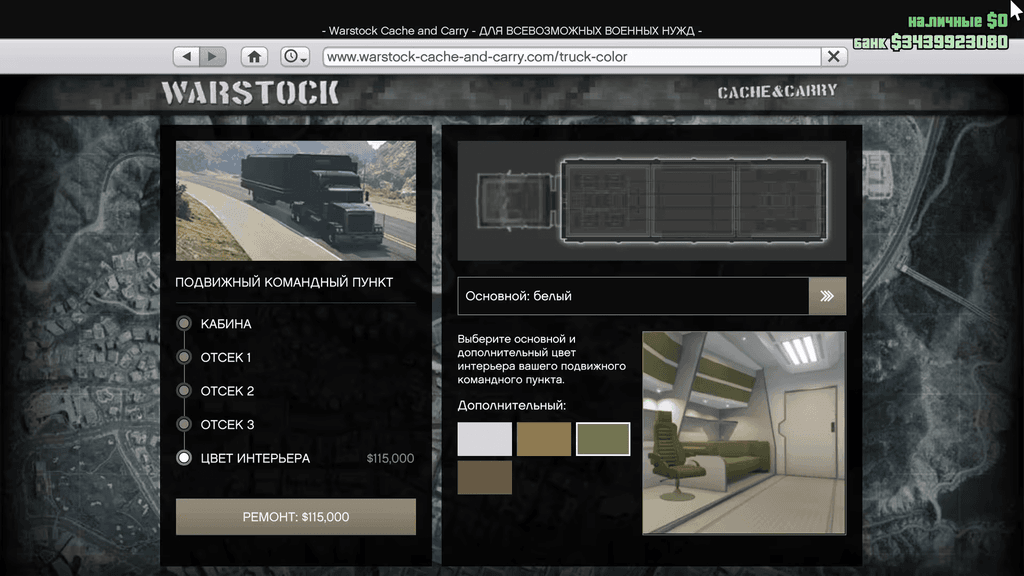Click the website address bar
1024x576 pixels.
(x=571, y=57)
